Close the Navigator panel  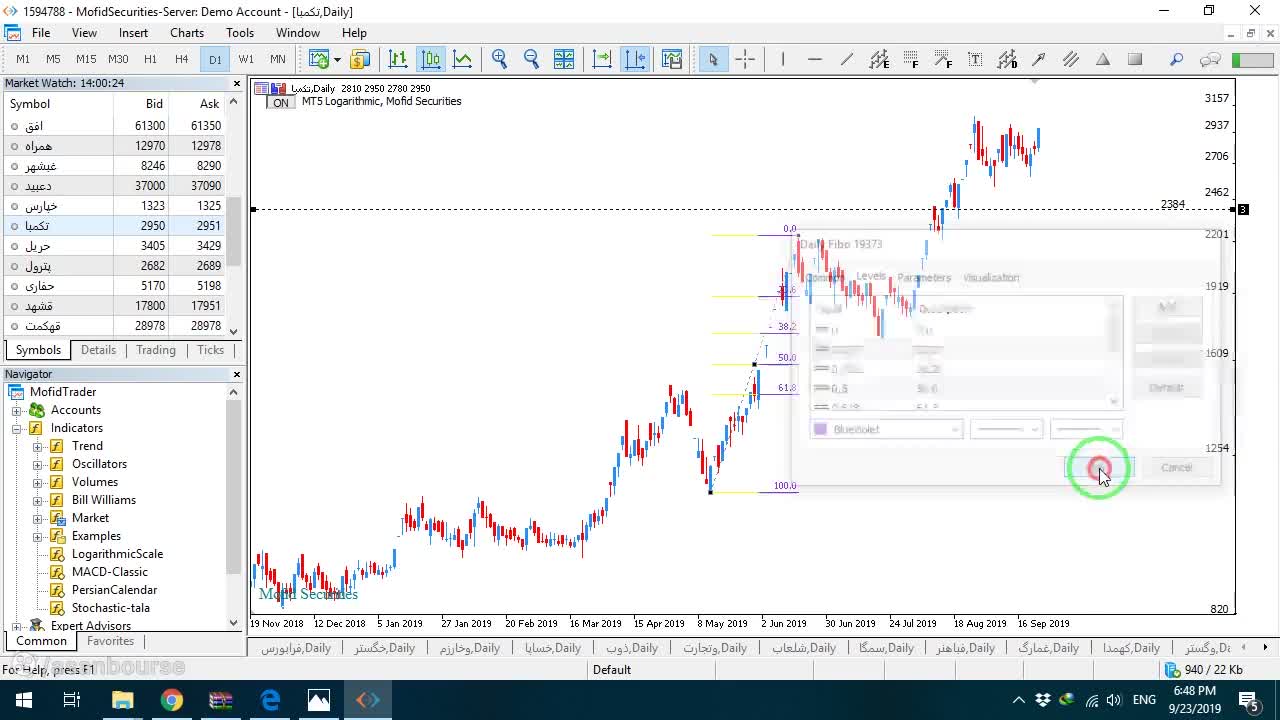coord(237,374)
